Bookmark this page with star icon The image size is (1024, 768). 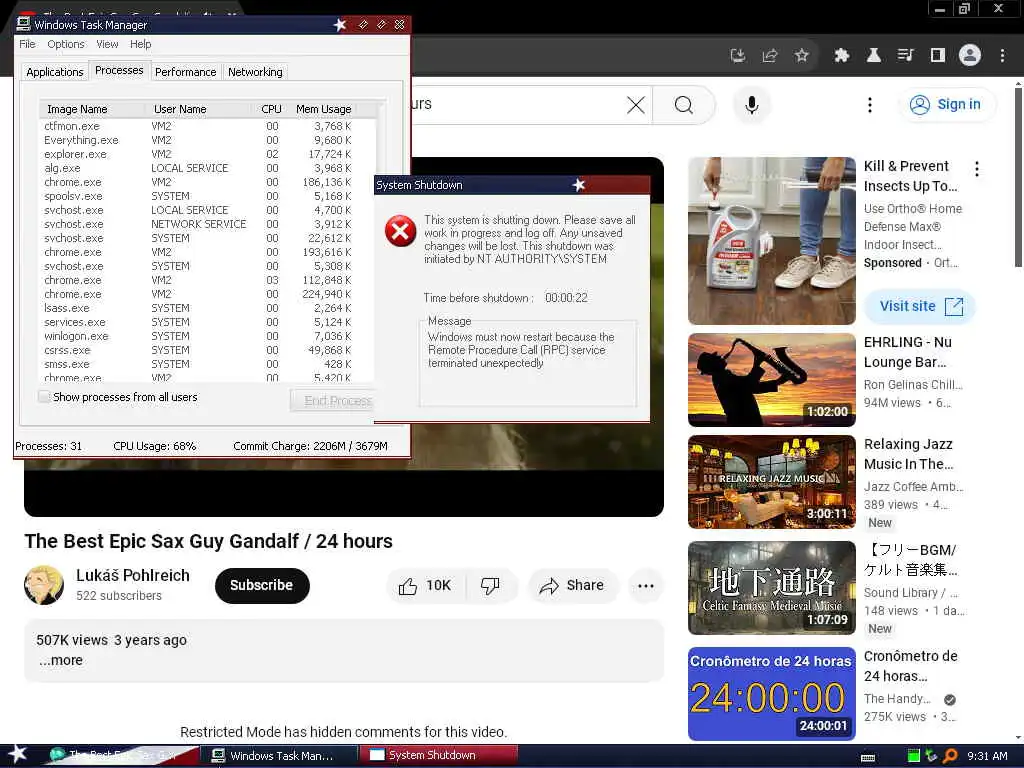click(x=801, y=56)
